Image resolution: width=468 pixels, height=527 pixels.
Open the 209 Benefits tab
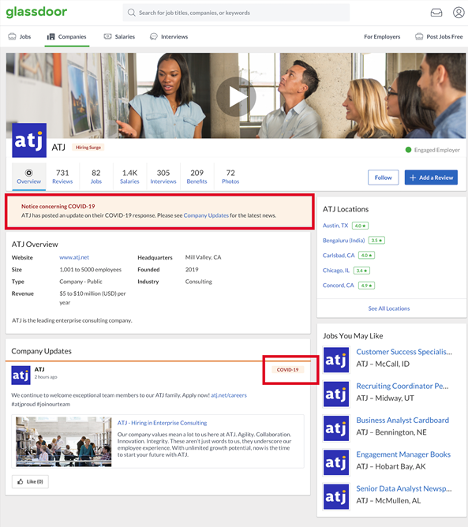click(197, 177)
